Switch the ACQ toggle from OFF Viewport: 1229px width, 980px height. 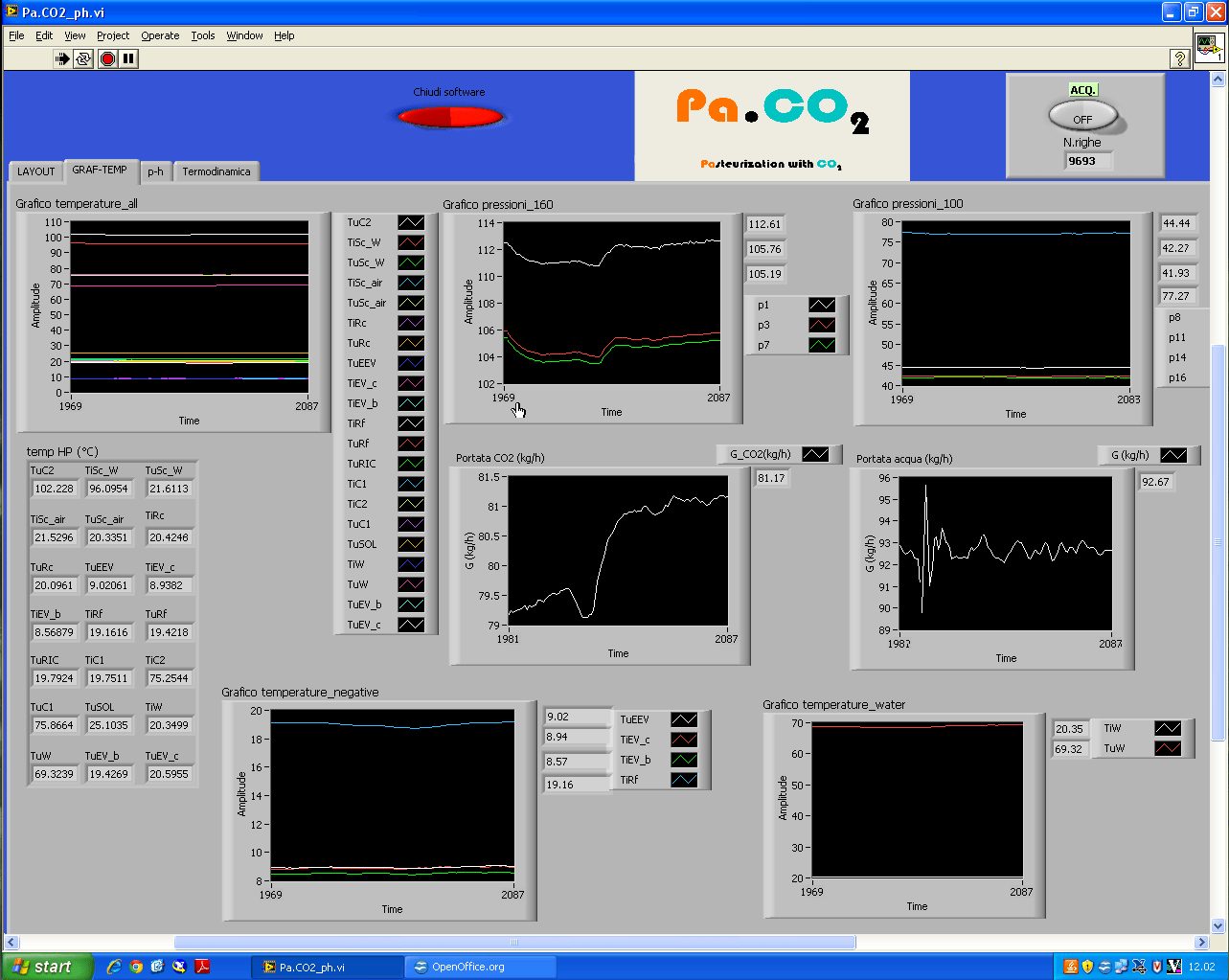pyautogui.click(x=1083, y=116)
